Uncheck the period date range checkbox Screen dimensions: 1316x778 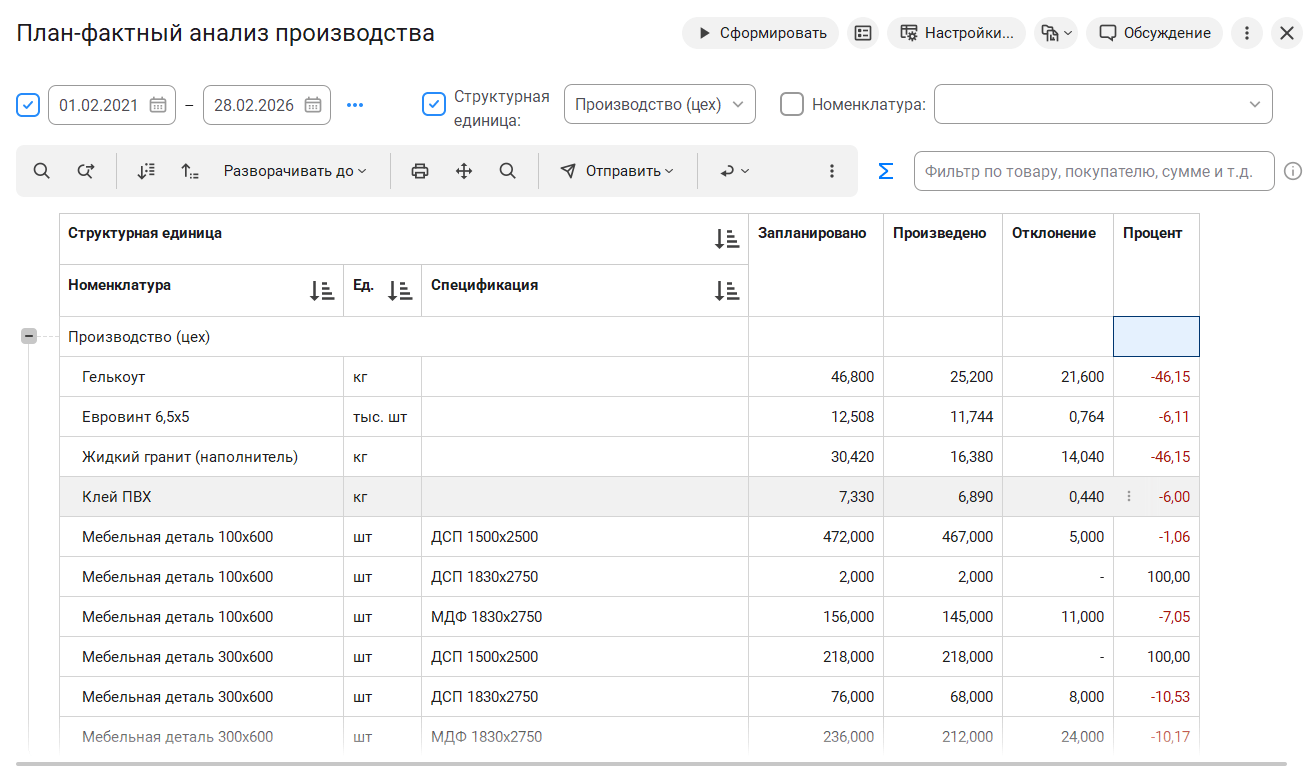point(28,105)
